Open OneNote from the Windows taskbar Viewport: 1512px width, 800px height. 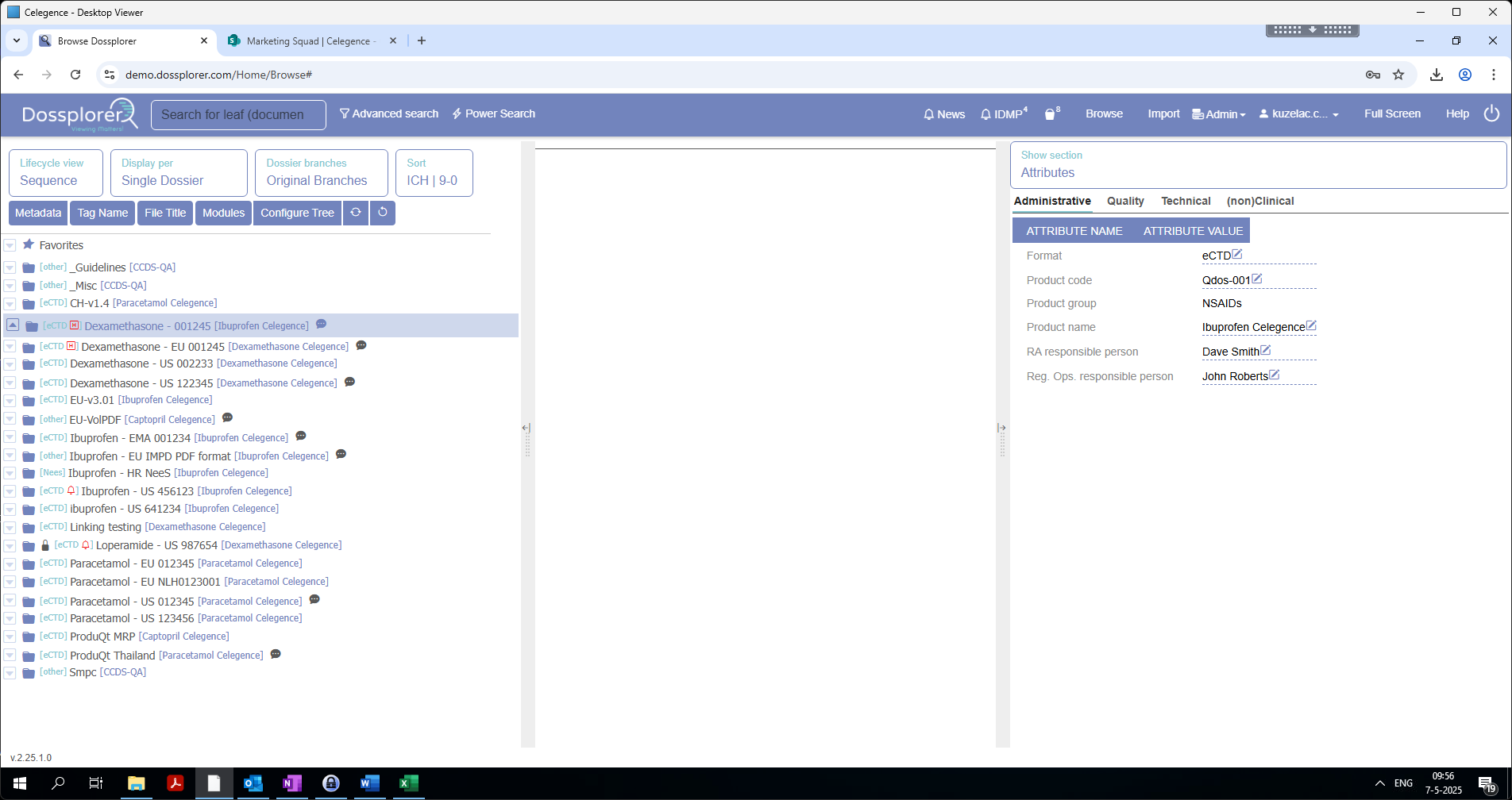point(291,783)
